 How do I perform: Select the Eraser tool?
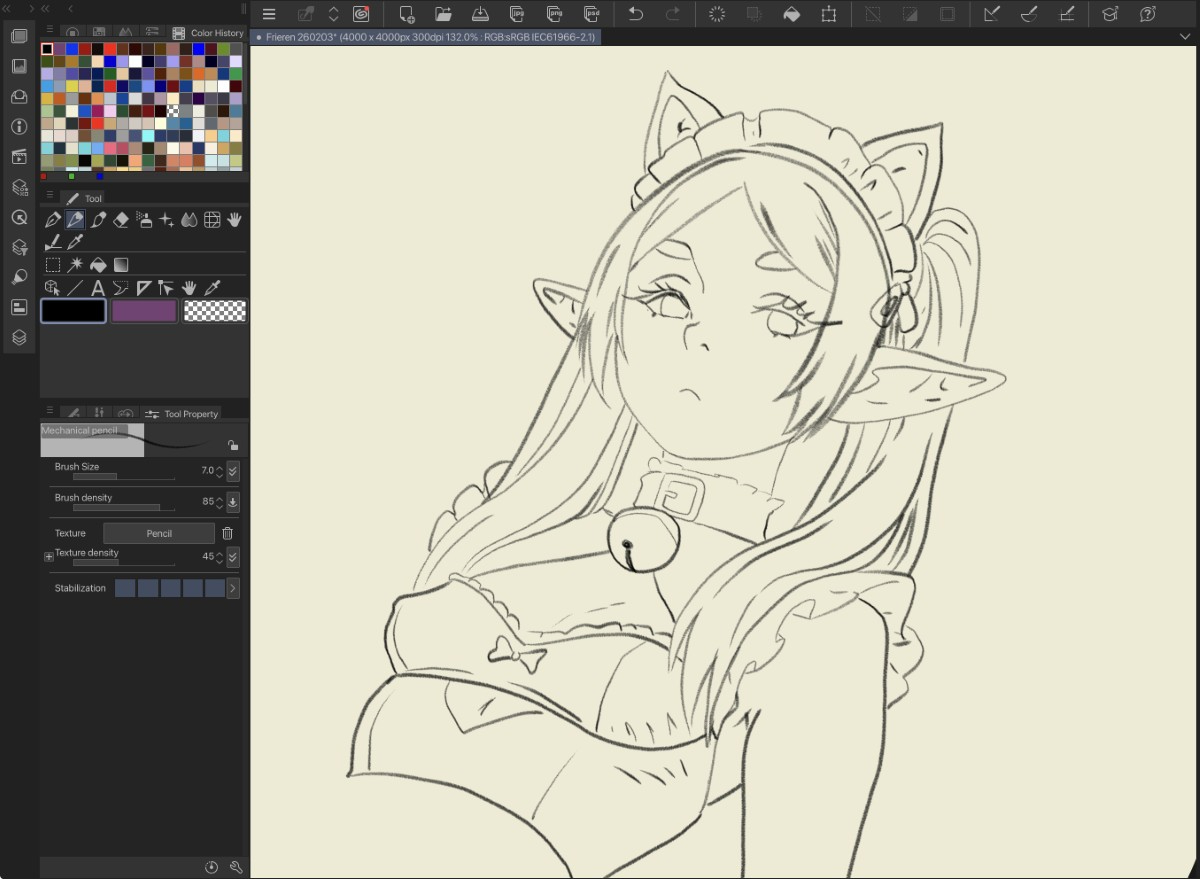[x=121, y=220]
